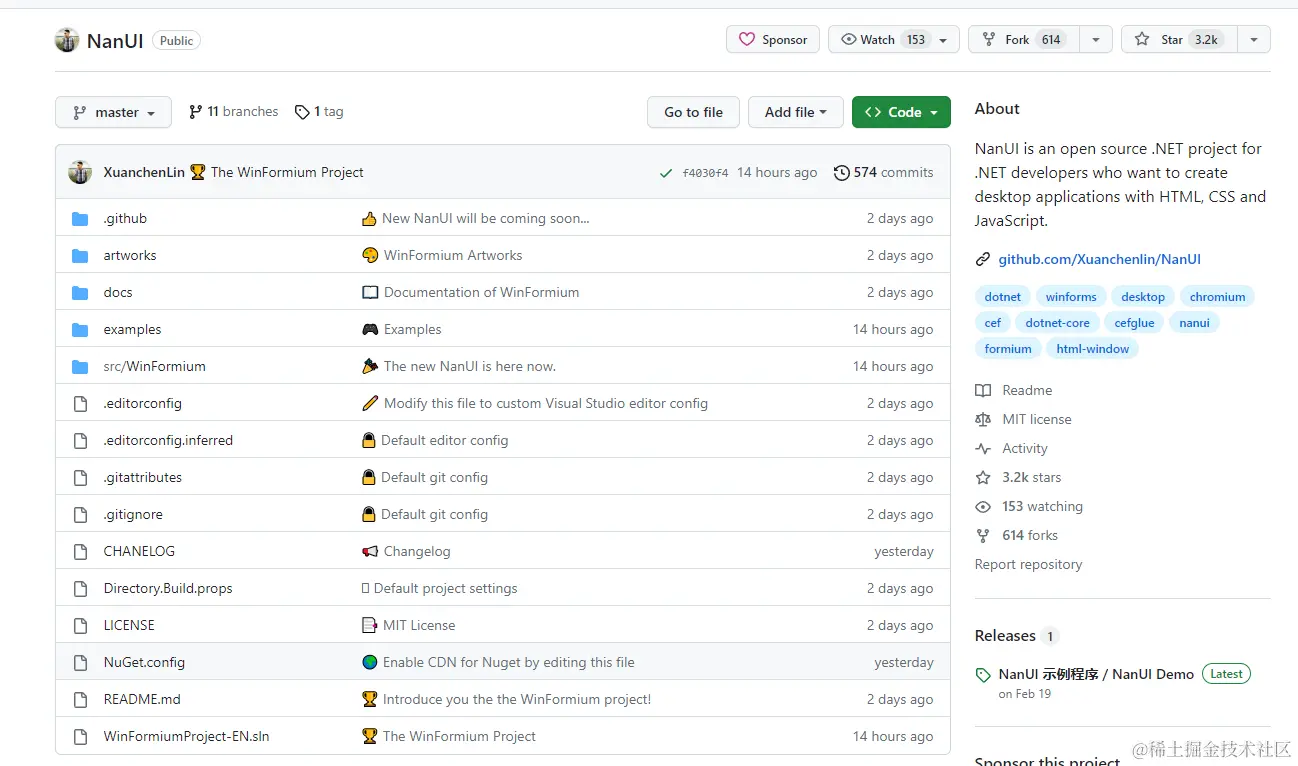Select the dotnet-core topic tag
The image size is (1298, 766).
[x=1057, y=323]
